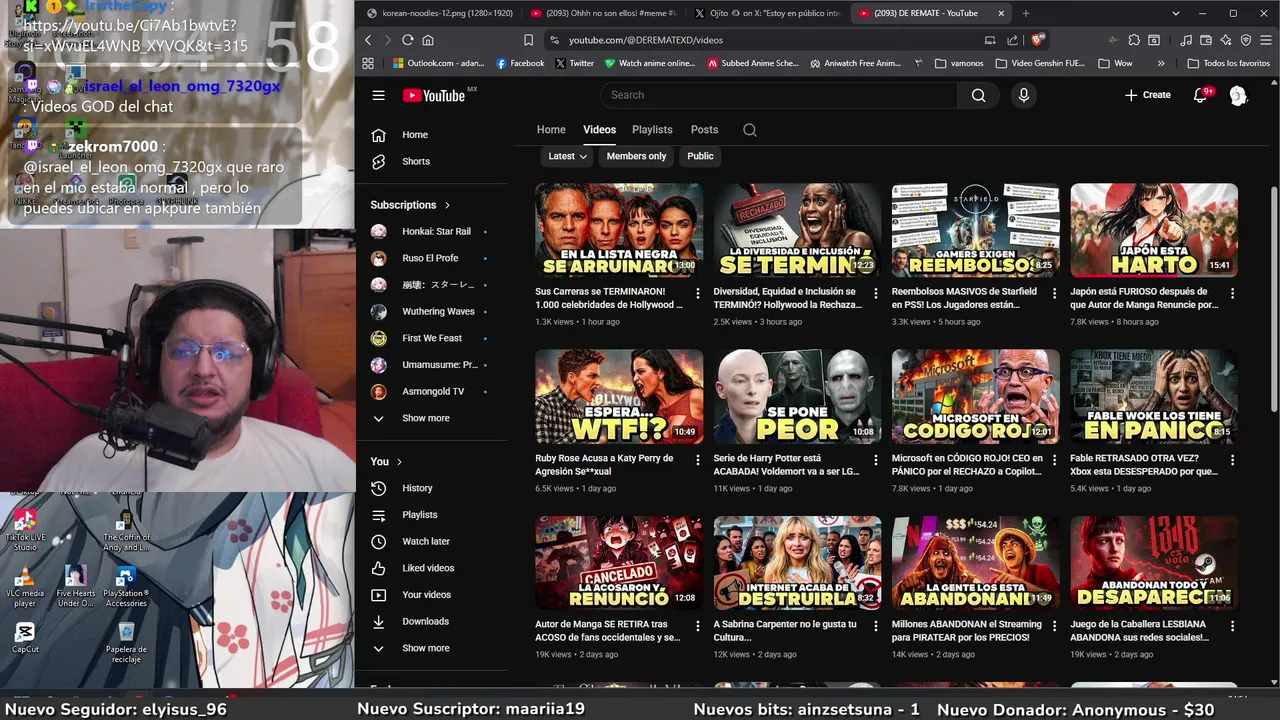Open Brave Shields lion icon
The width and height of the screenshot is (1280, 720).
pos(1038,40)
